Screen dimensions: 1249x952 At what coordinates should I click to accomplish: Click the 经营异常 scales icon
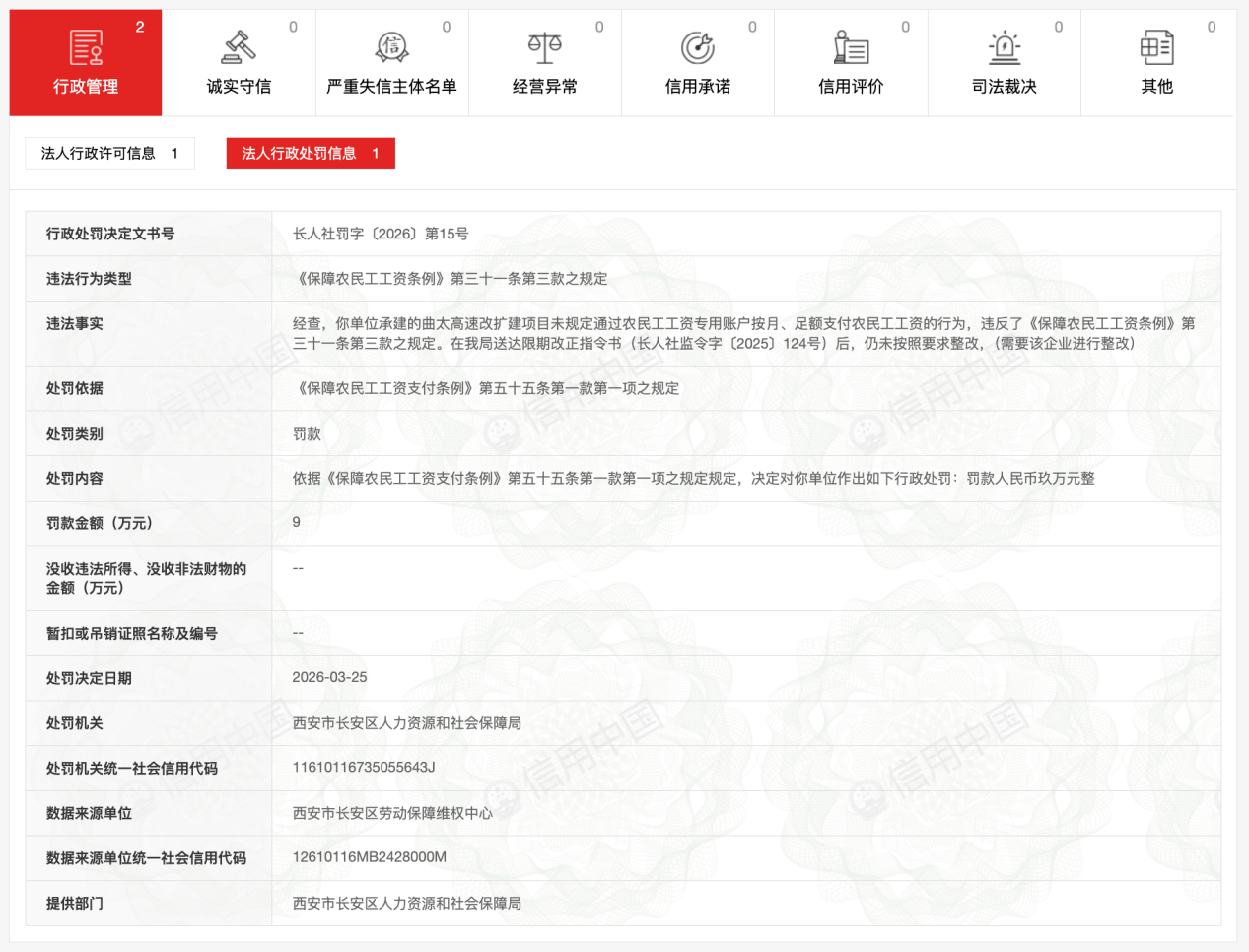pyautogui.click(x=544, y=46)
